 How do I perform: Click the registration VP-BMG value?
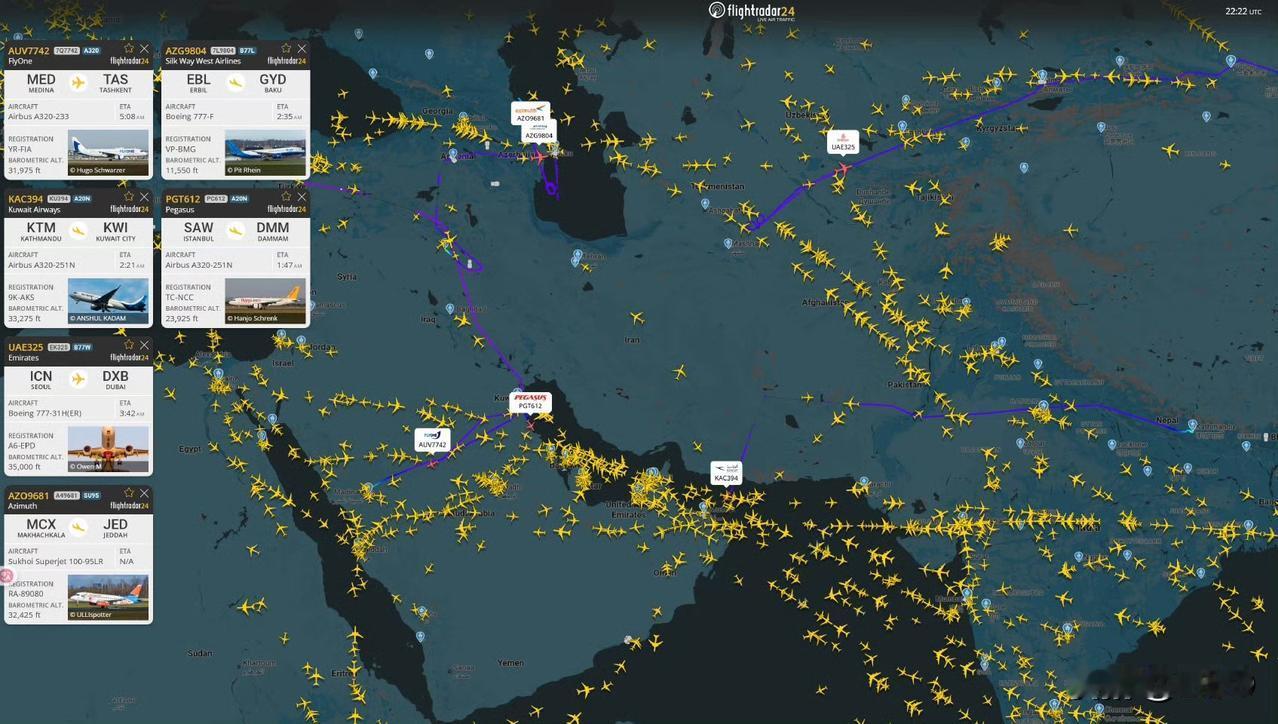(181, 149)
